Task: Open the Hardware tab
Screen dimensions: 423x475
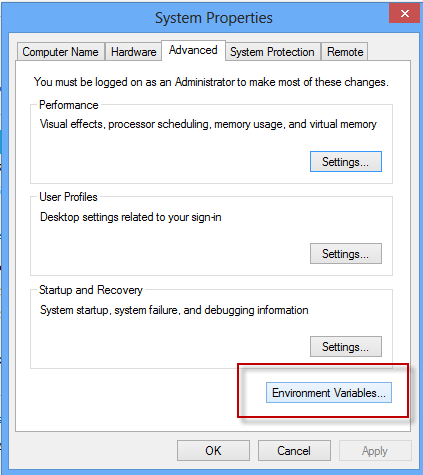Action: (133, 52)
